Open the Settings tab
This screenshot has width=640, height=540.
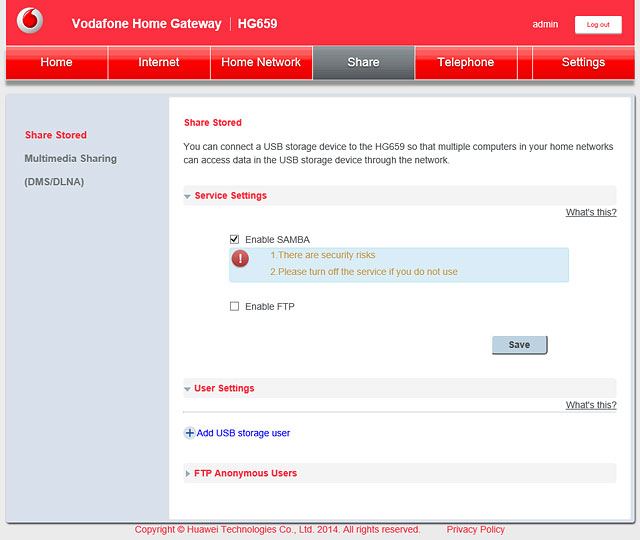(x=583, y=62)
